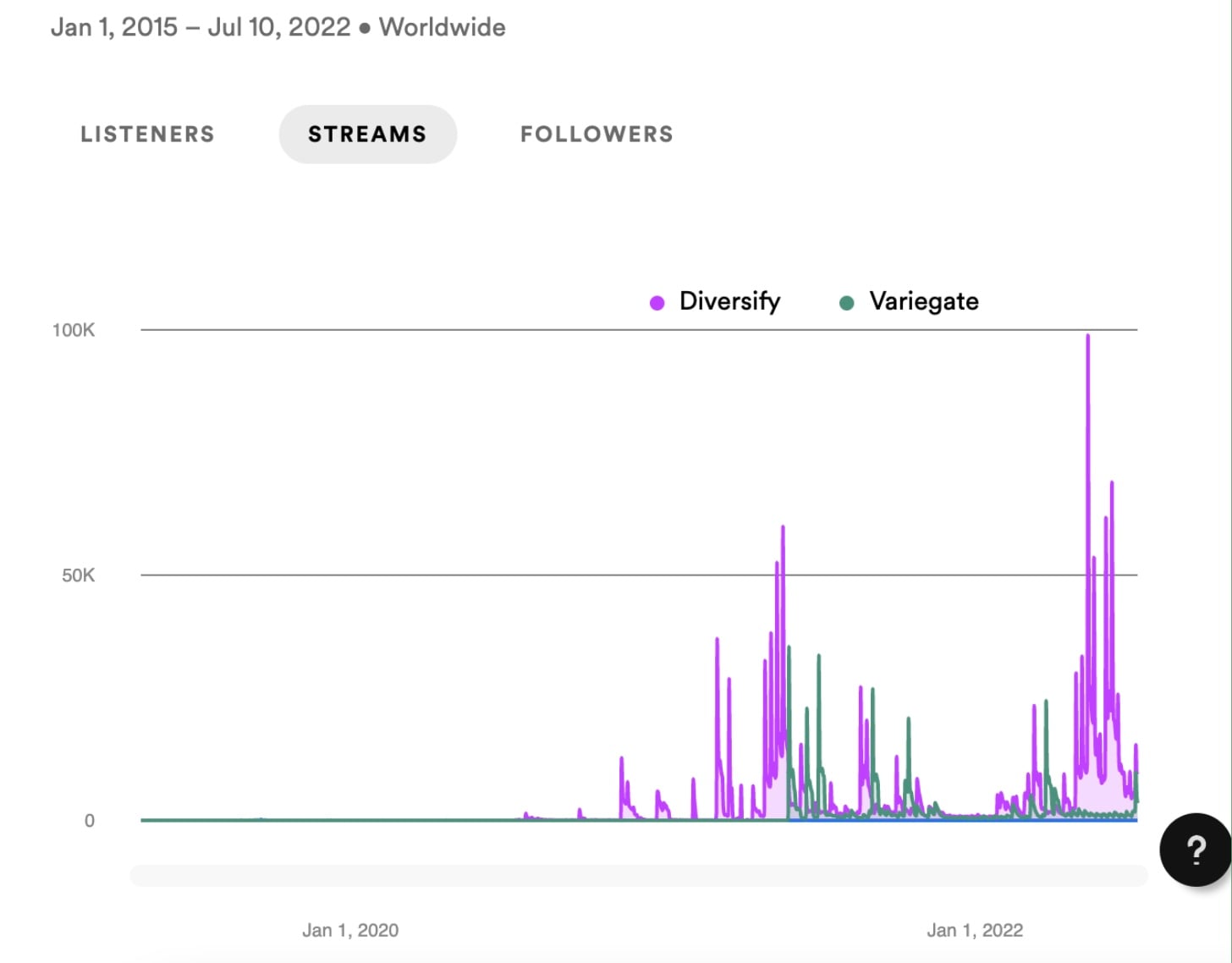
Task: Click the Worldwide region text
Action: [x=442, y=27]
